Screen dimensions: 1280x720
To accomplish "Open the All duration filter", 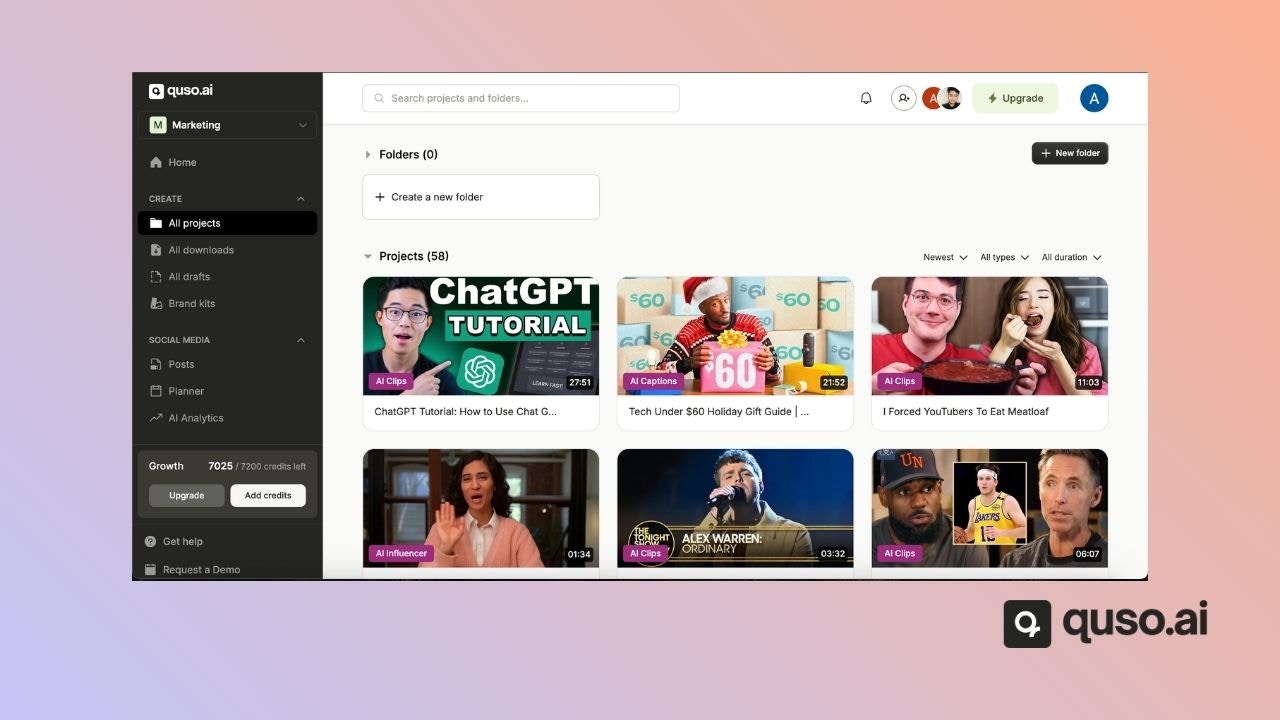I will pos(1071,257).
